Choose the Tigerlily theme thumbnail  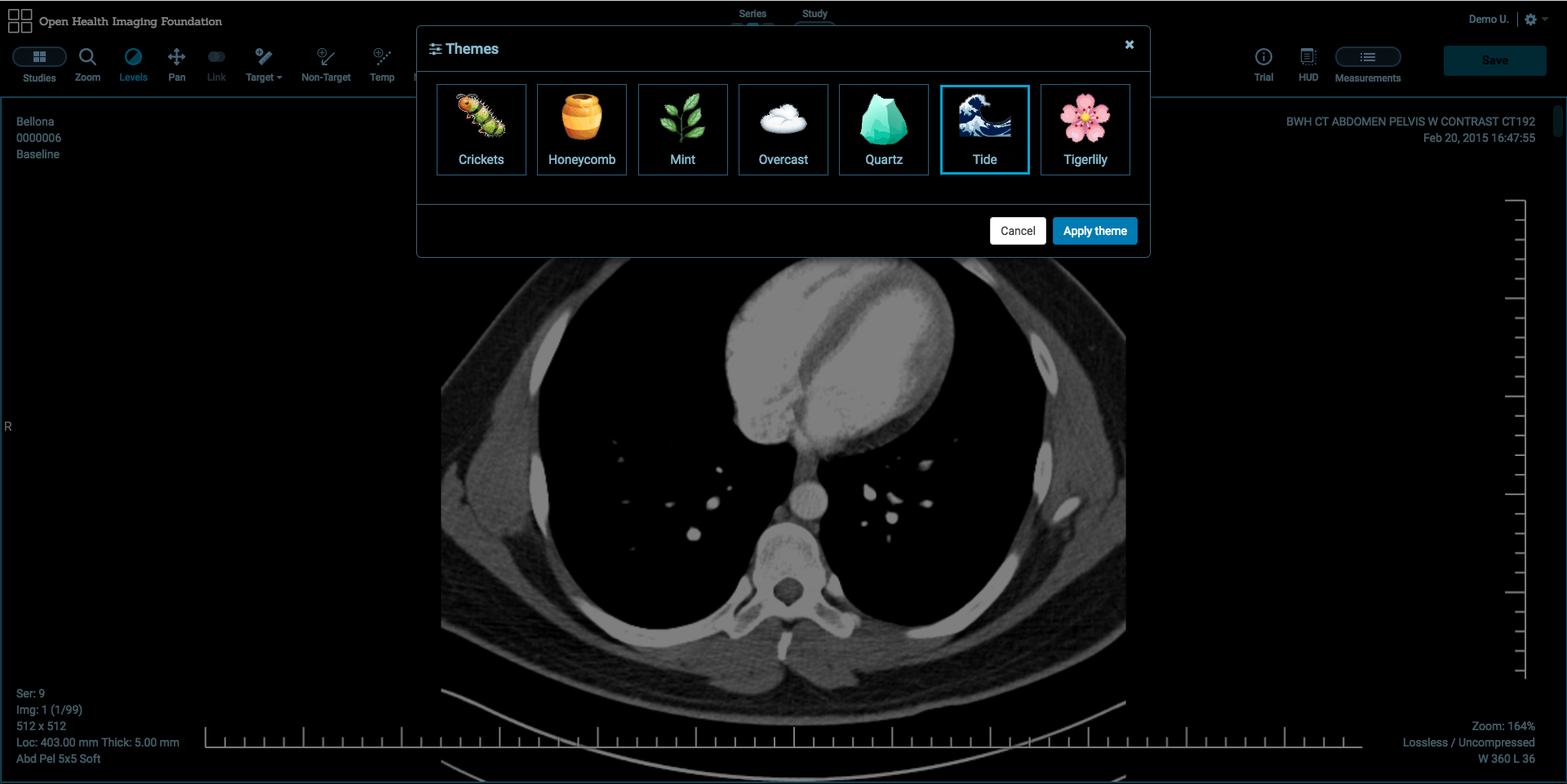pos(1085,130)
